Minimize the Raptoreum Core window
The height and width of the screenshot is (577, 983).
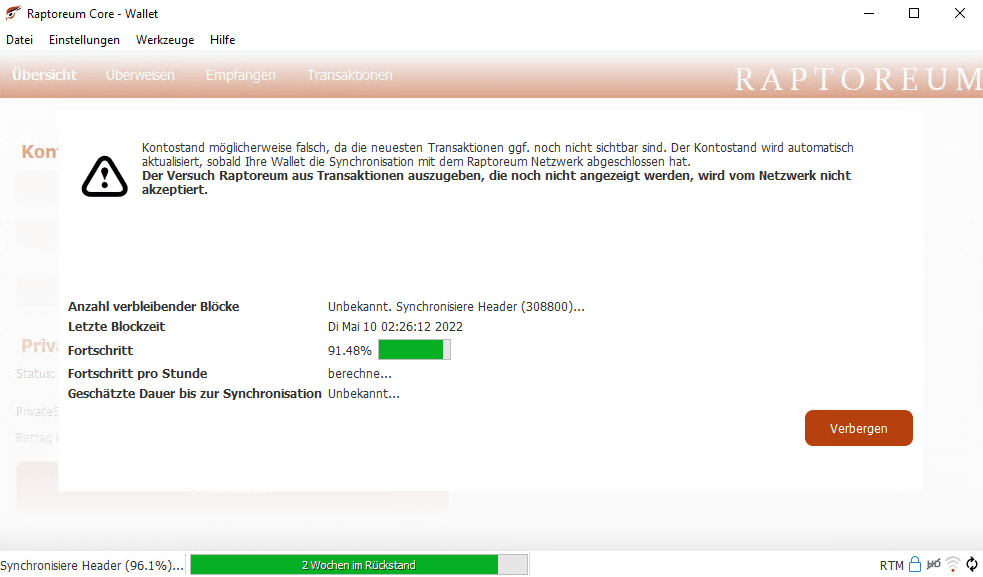pos(868,13)
